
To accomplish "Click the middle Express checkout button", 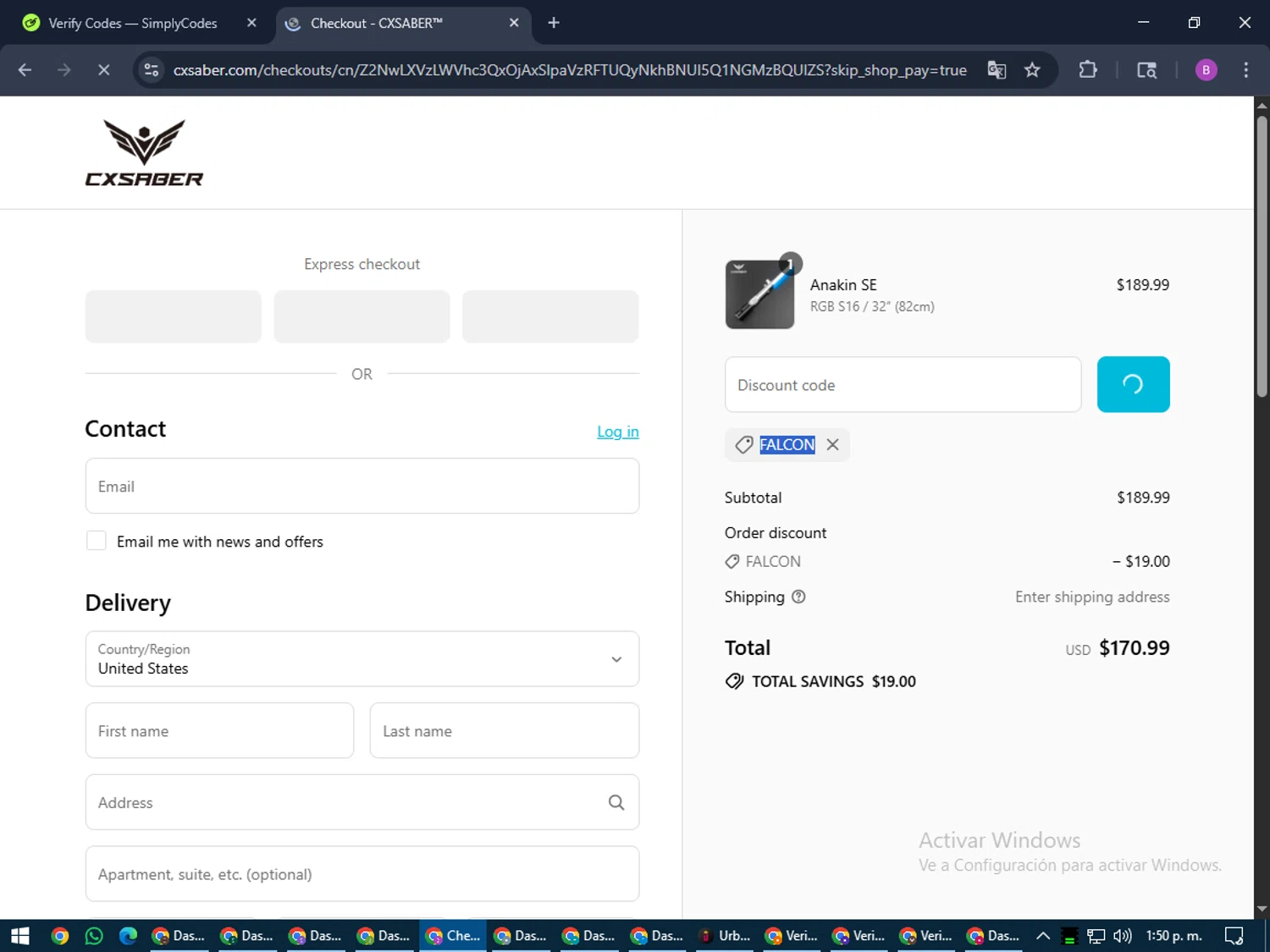I will click(362, 316).
